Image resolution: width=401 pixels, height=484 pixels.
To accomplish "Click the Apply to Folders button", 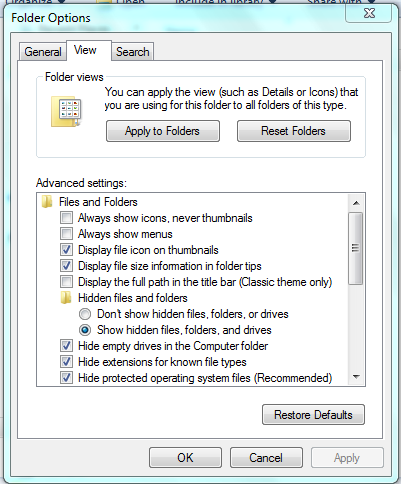I will (x=163, y=131).
